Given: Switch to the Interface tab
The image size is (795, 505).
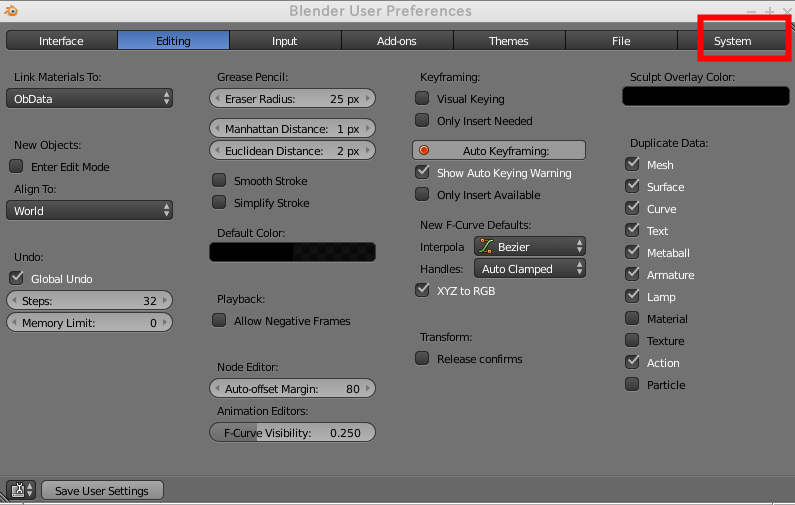Looking at the screenshot, I should tap(61, 41).
